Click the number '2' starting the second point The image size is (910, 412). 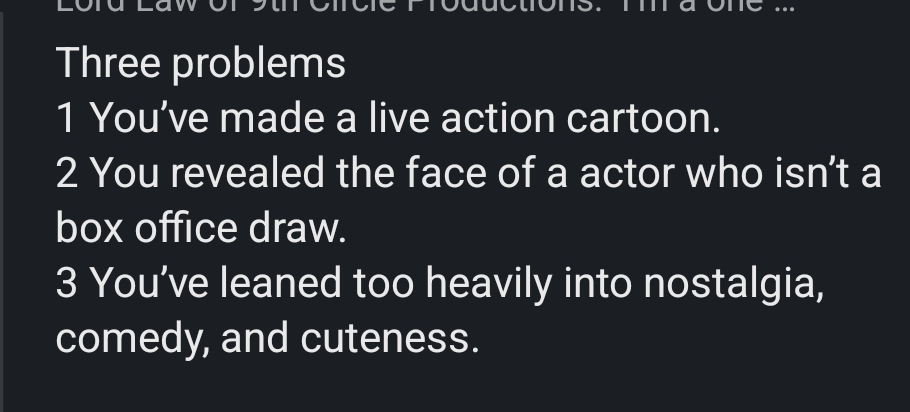pos(67,174)
